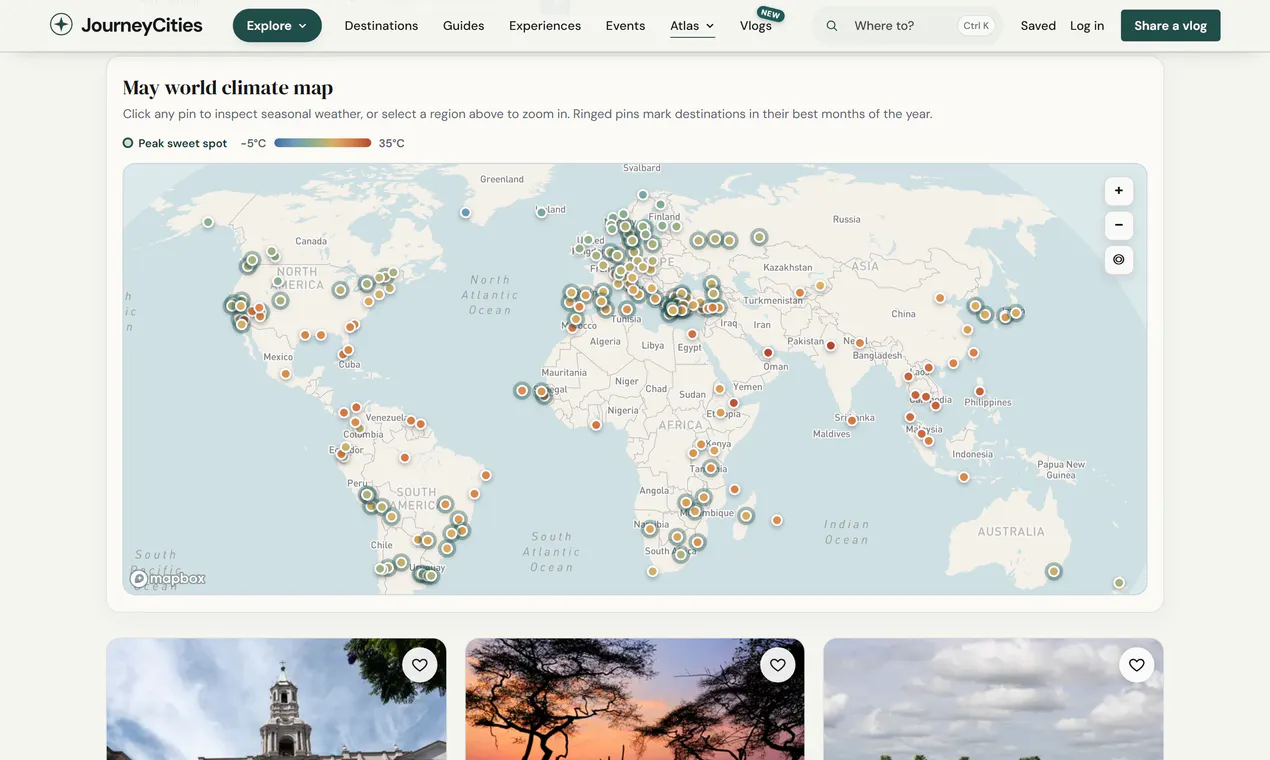Open the Experiences page
Viewport: 1270px width, 760px height.
pyautogui.click(x=545, y=26)
